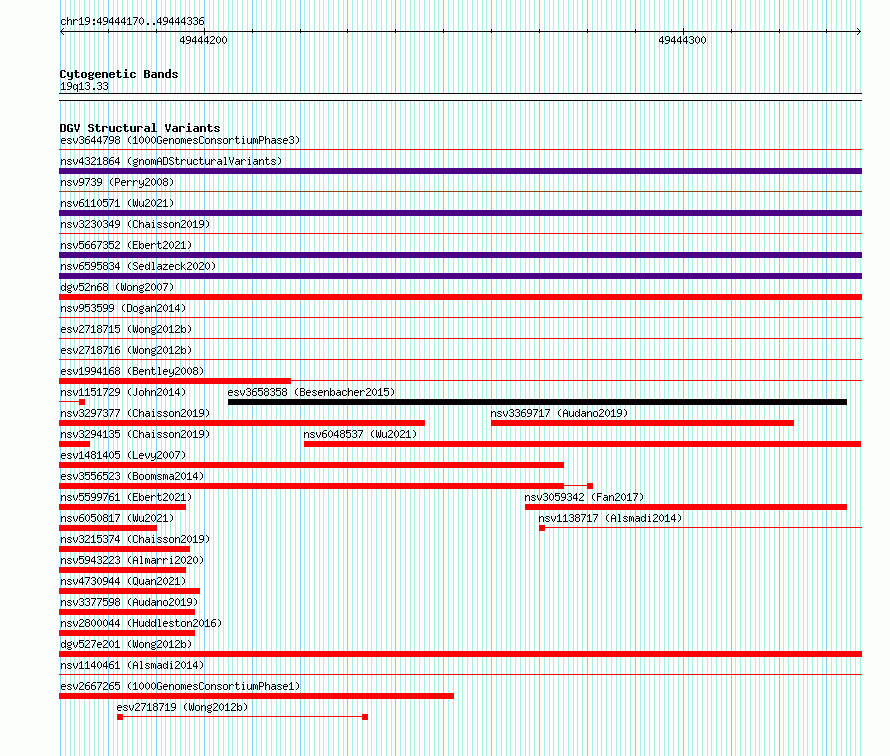
Task: Open variant esv3658358 (Besenbacher2015)
Action: click(311, 392)
